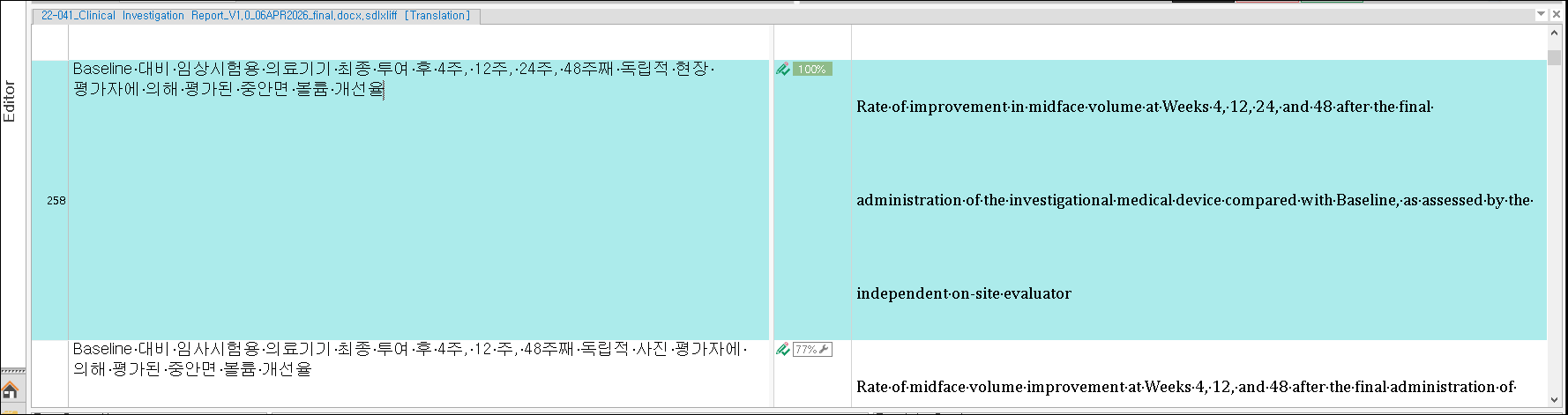
Task: Select the 22-041_Clinical Investigation Report document tab
Action: pyautogui.click(x=256, y=15)
